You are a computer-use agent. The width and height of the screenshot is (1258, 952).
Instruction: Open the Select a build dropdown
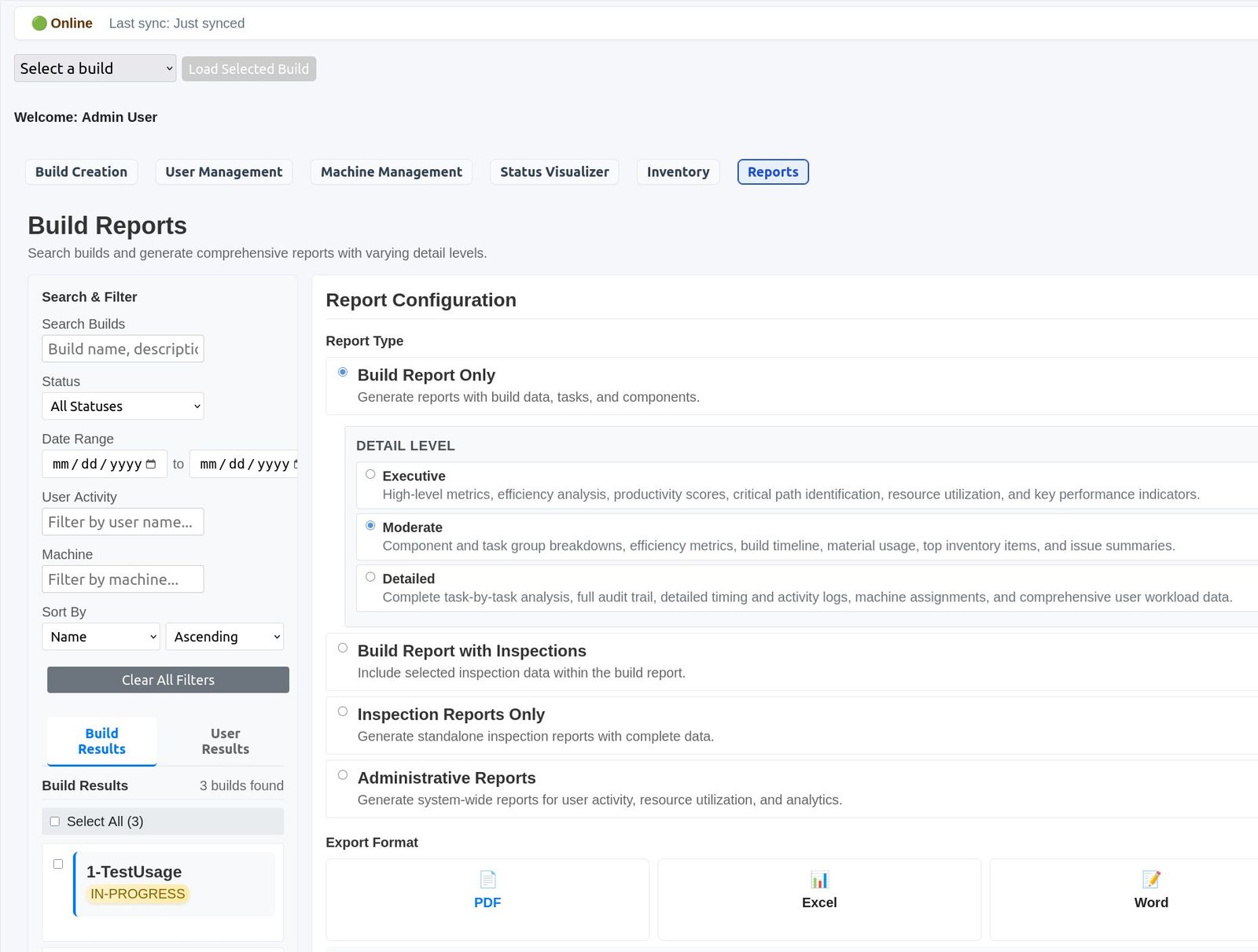(95, 68)
